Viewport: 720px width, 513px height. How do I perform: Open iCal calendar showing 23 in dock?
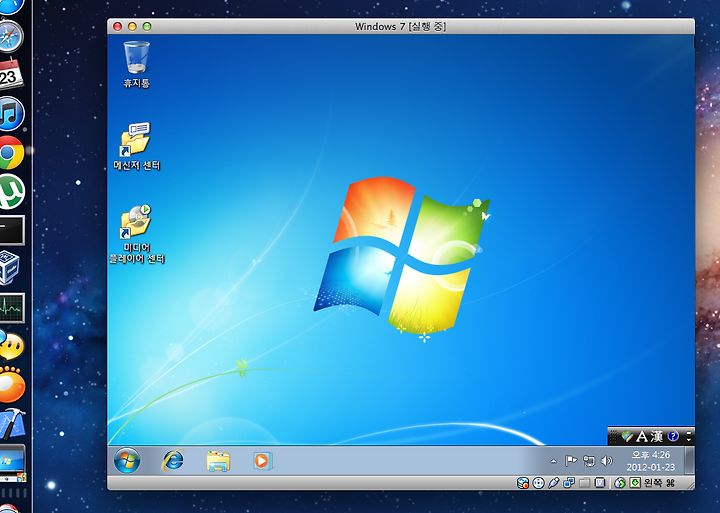click(10, 73)
